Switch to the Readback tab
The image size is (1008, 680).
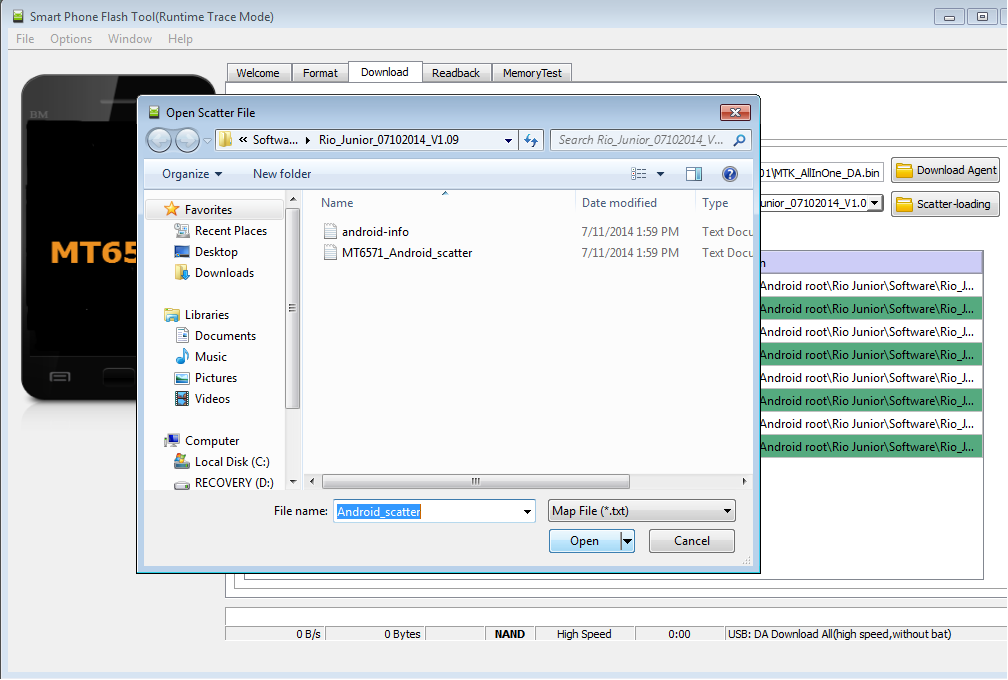(456, 72)
